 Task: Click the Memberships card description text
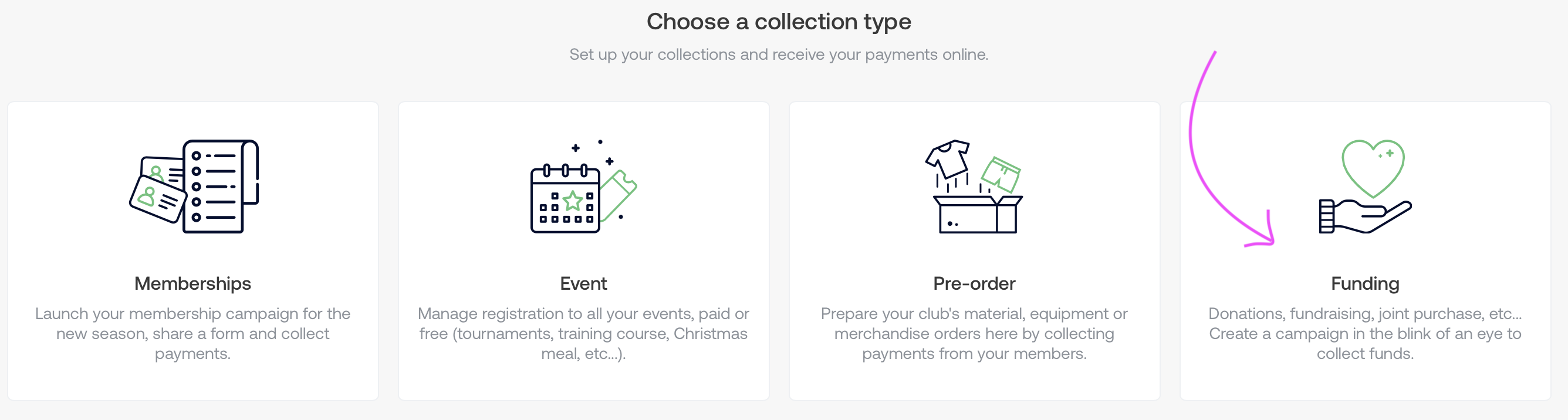click(x=192, y=334)
